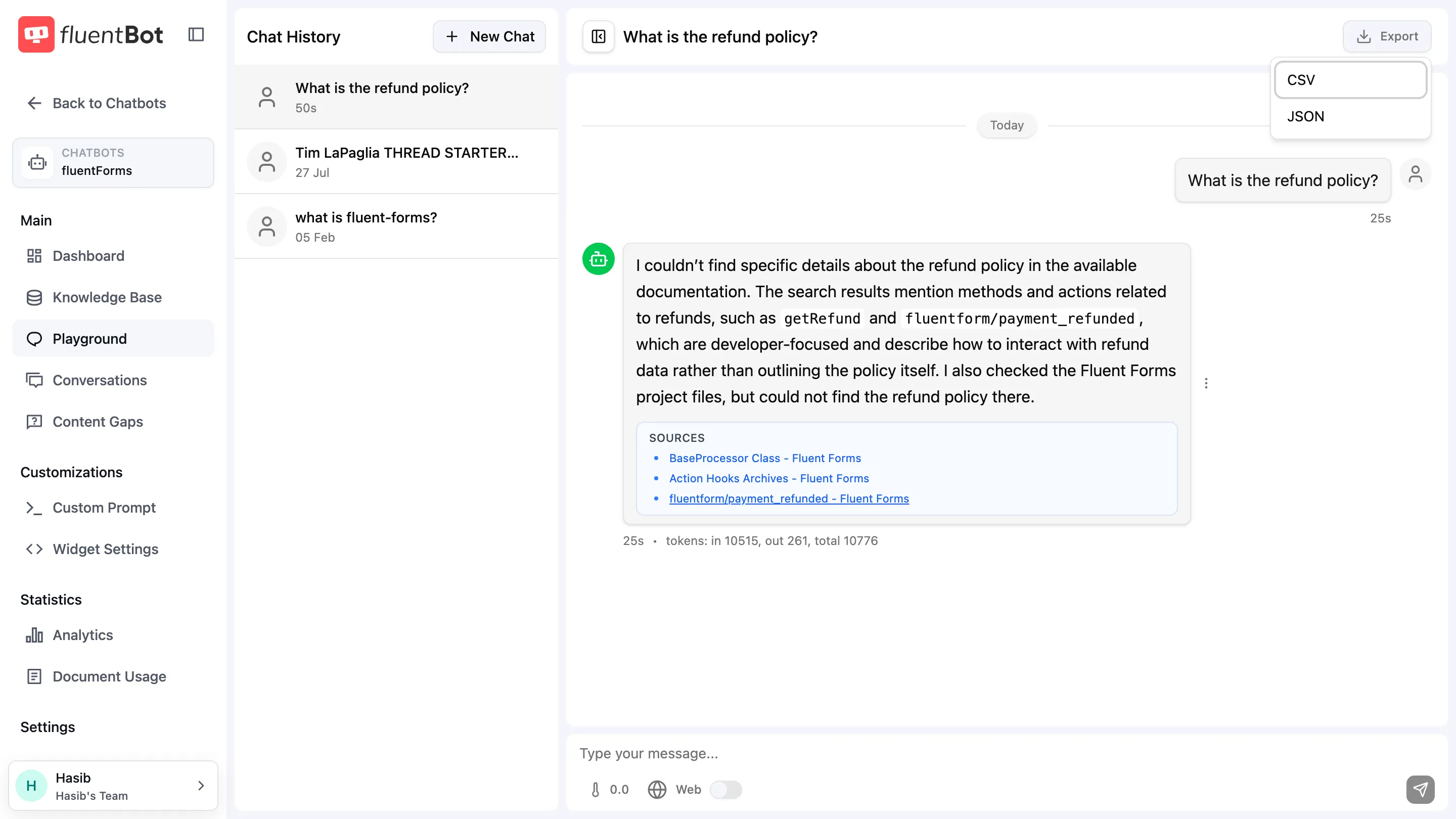Open Knowledge Base section
This screenshot has width=1456, height=819.
click(113, 297)
